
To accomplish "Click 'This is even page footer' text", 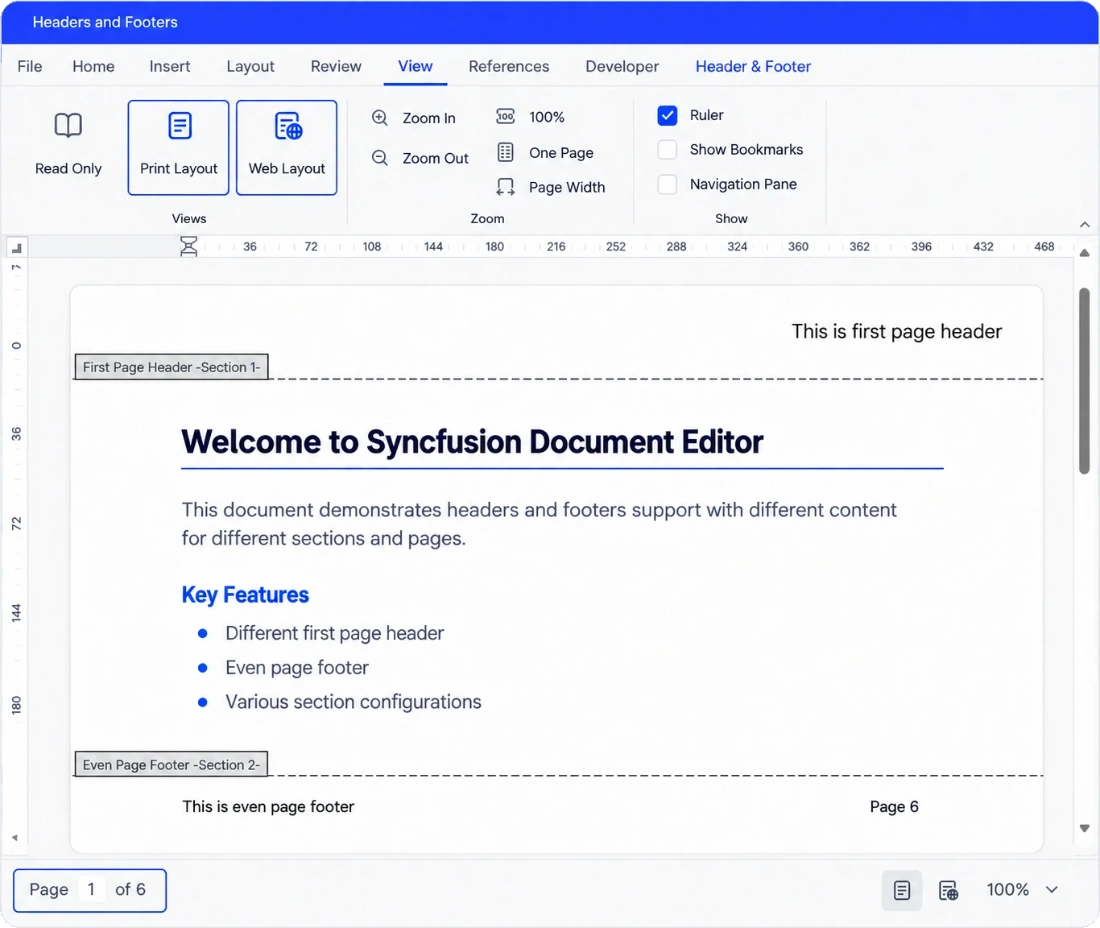I will pyautogui.click(x=268, y=807).
